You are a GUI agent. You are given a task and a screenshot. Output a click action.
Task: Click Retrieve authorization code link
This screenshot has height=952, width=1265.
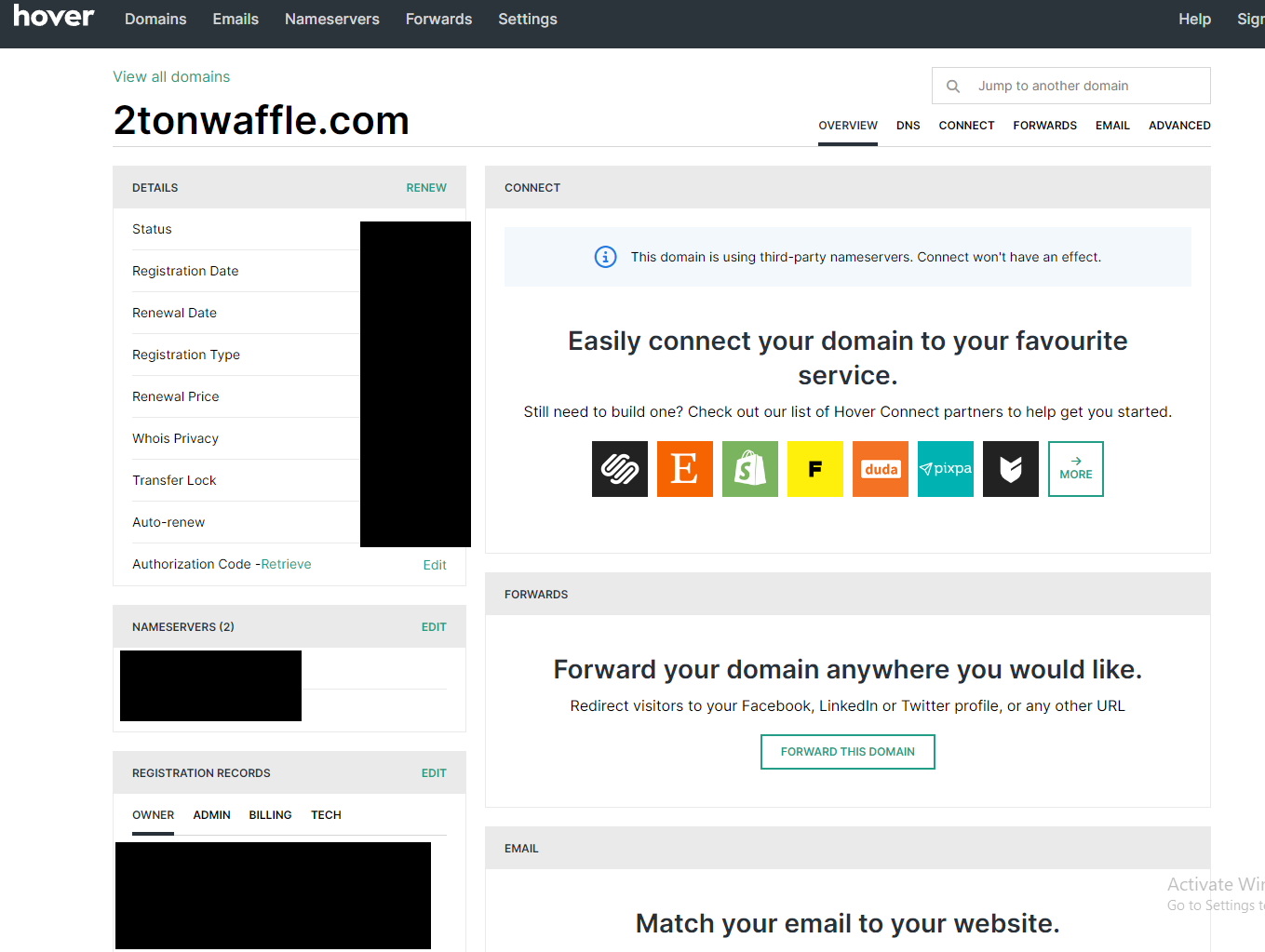286,564
